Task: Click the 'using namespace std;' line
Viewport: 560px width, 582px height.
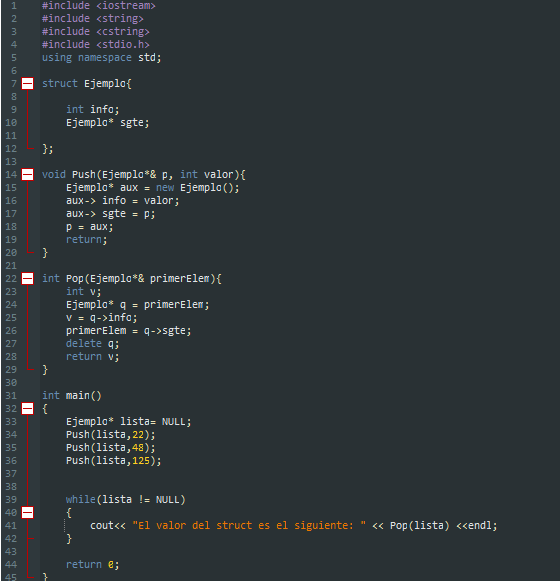Action: coord(101,58)
